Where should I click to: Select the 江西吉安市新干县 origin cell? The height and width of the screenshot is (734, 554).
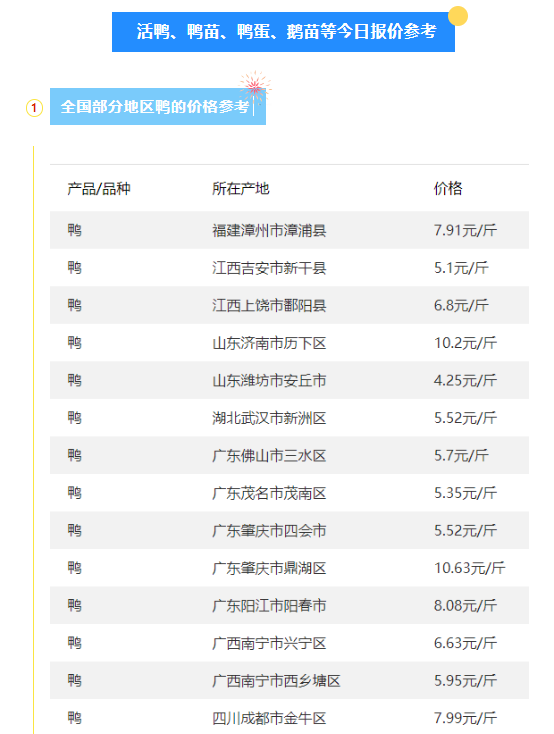[269, 268]
